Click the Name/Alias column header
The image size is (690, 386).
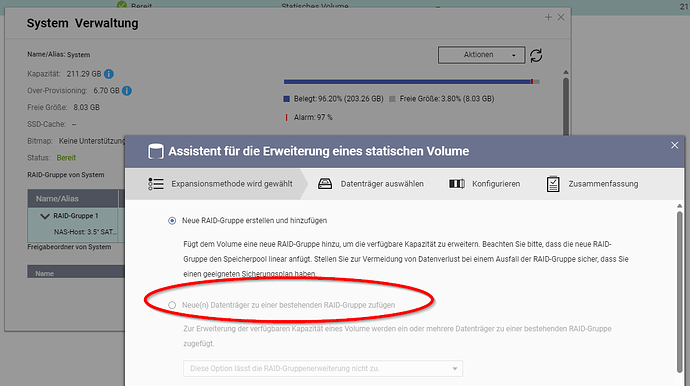tap(73, 199)
